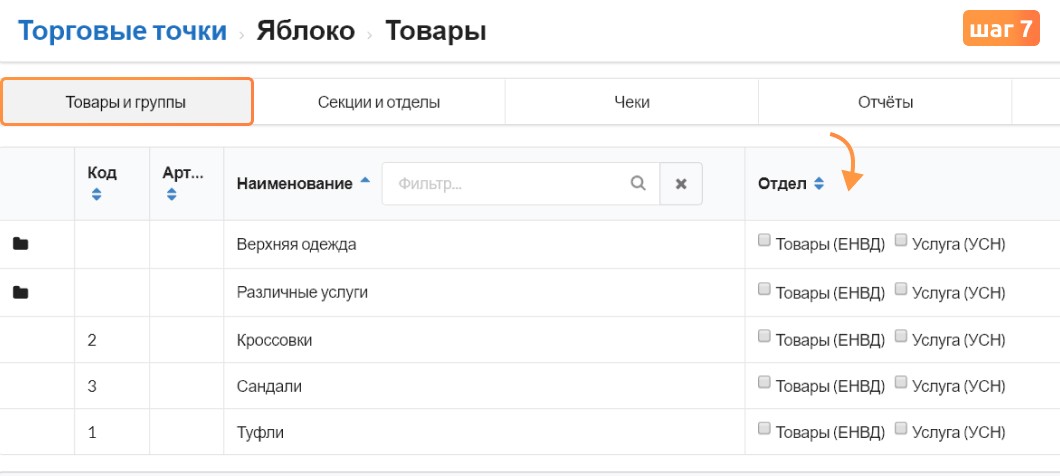The width and height of the screenshot is (1060, 476).
Task: Focus the Фильтр... input field
Action: (x=521, y=183)
